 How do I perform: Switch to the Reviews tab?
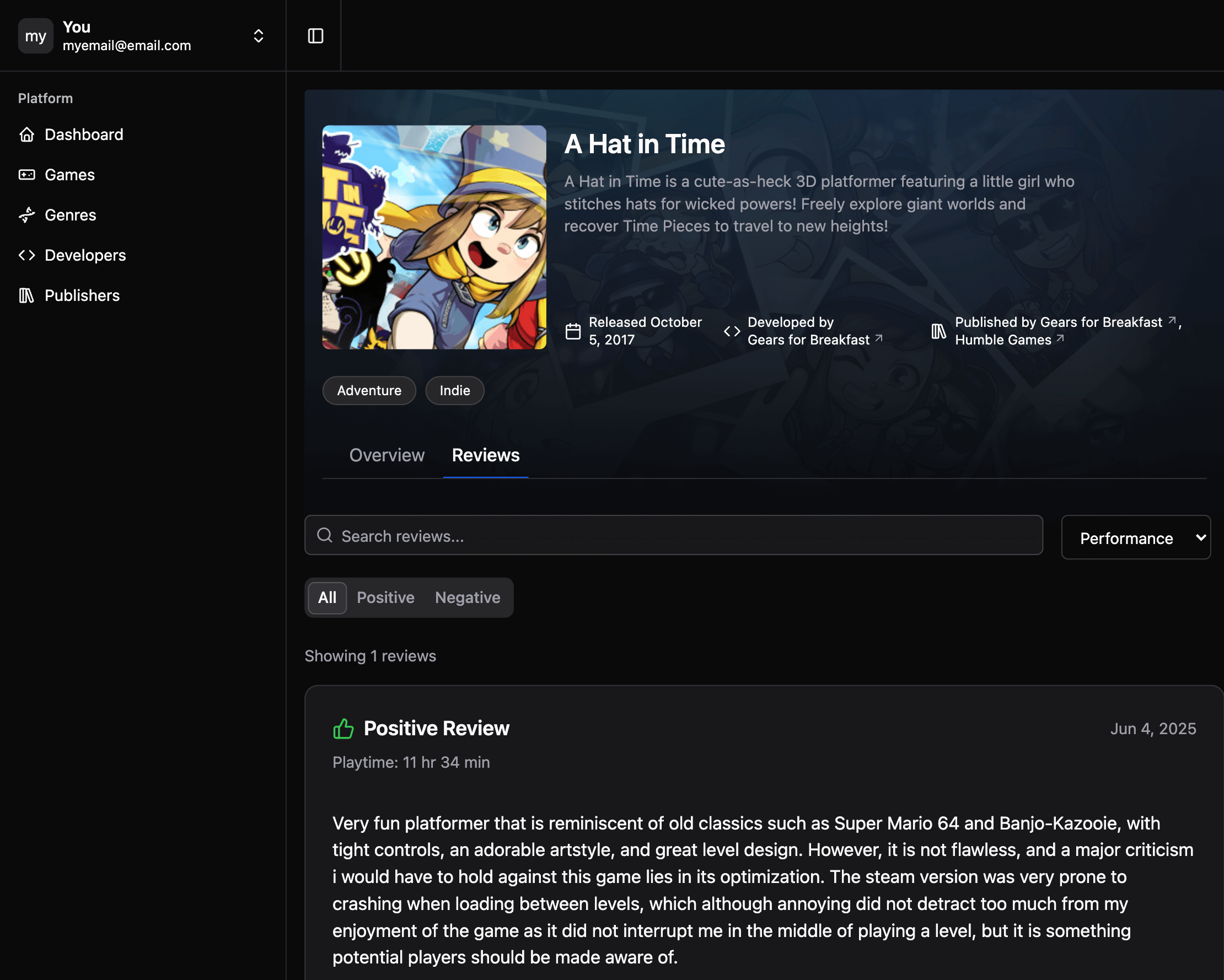[485, 455]
